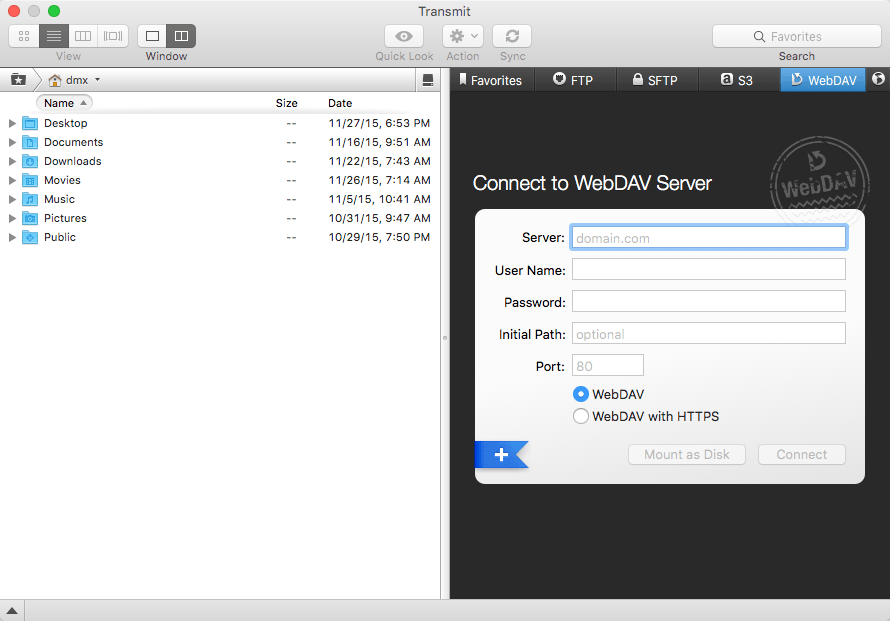Viewport: 890px width, 621px height.
Task: Click the Connect button
Action: pyautogui.click(x=801, y=455)
